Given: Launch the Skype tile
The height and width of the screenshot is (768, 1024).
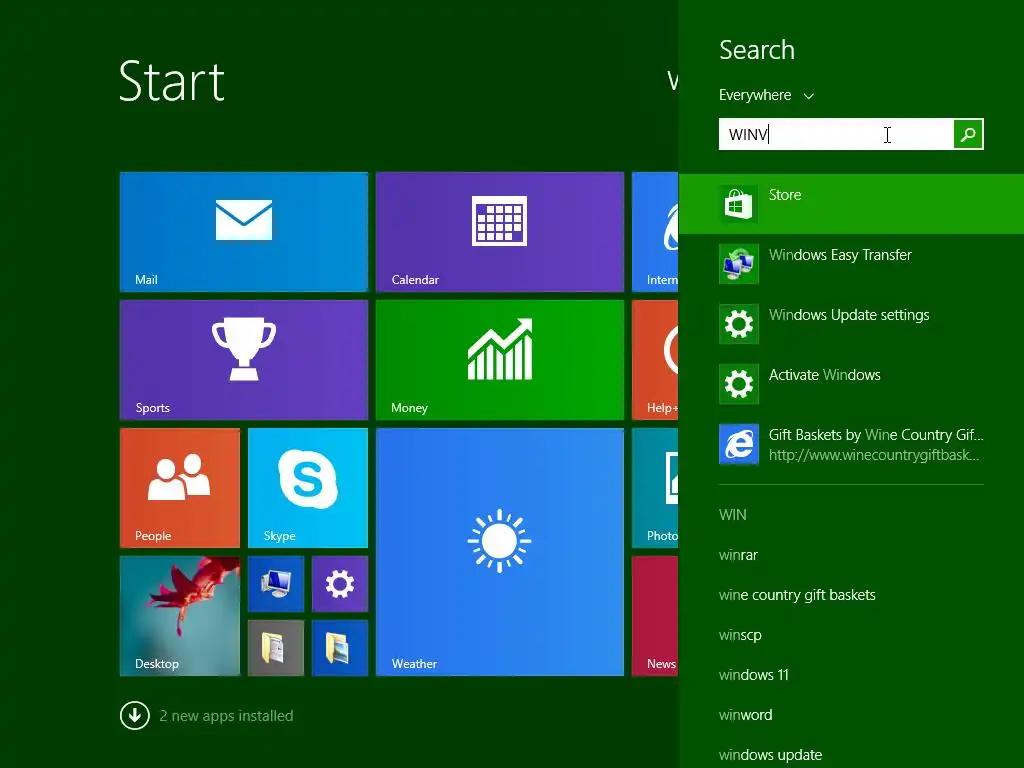Looking at the screenshot, I should pos(308,488).
